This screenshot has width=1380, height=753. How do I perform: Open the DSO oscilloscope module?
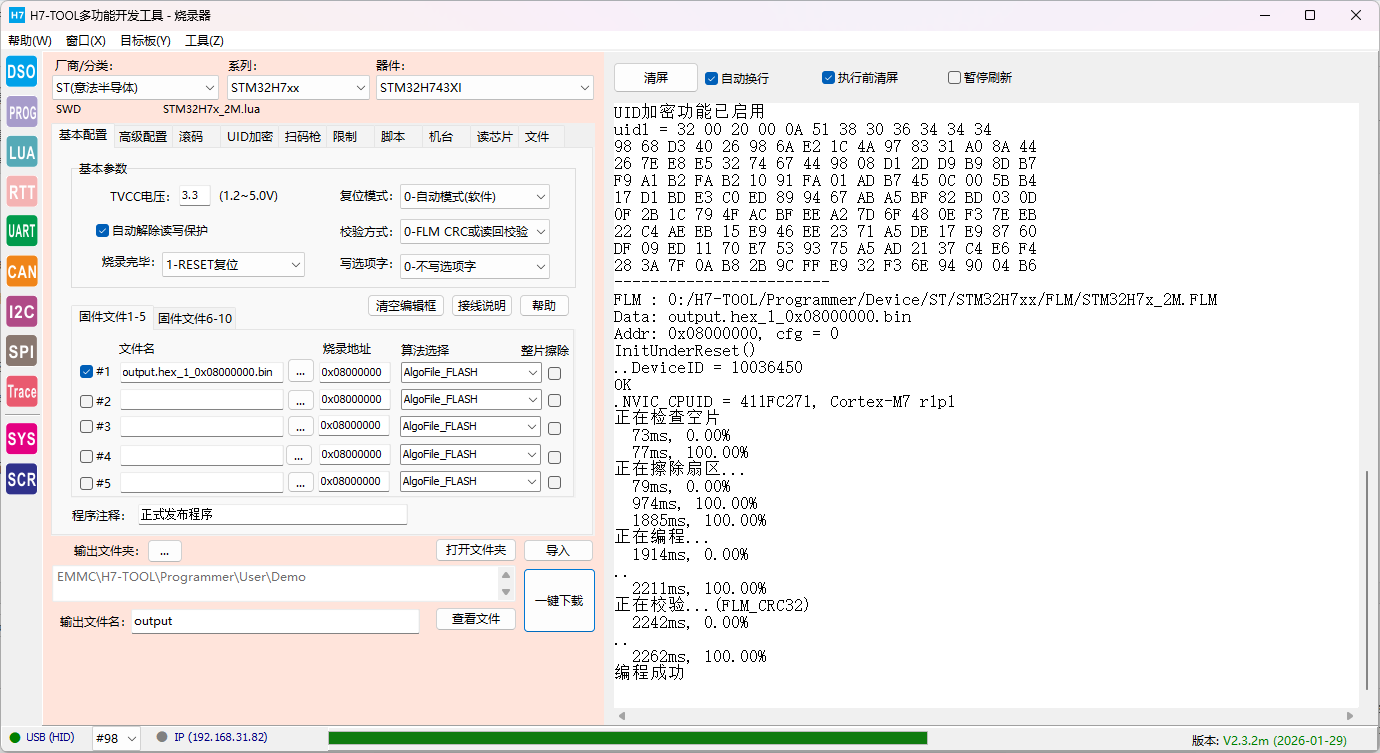click(22, 72)
